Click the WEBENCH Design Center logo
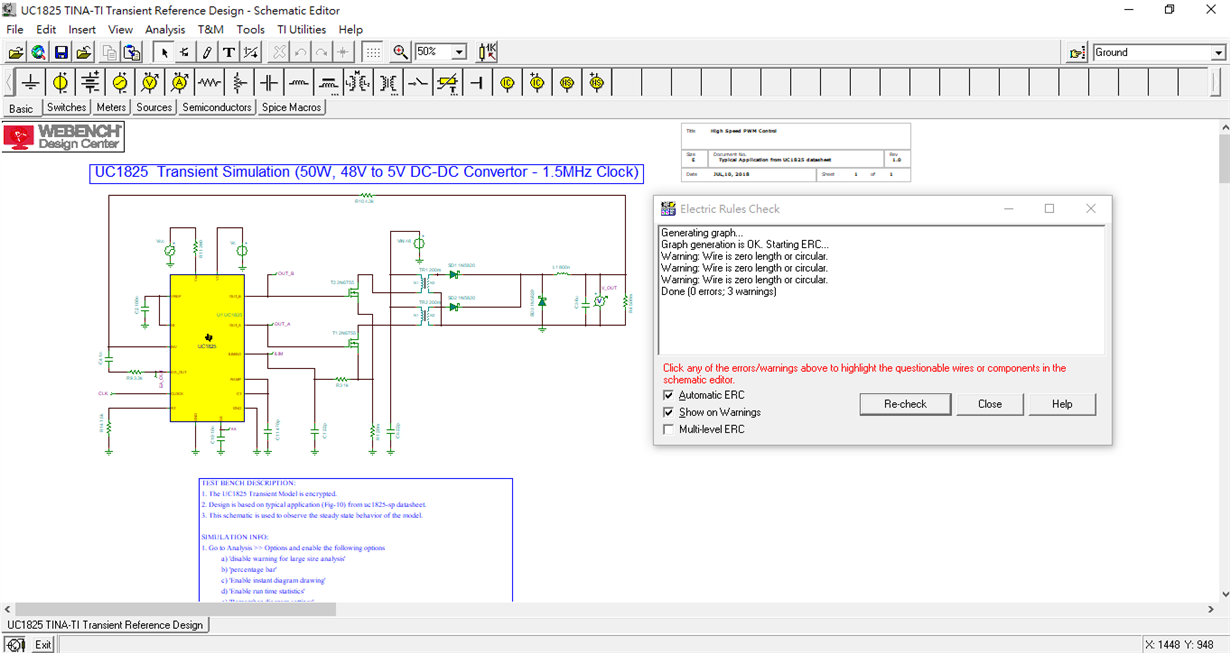Image resolution: width=1230 pixels, height=653 pixels. pos(63,137)
